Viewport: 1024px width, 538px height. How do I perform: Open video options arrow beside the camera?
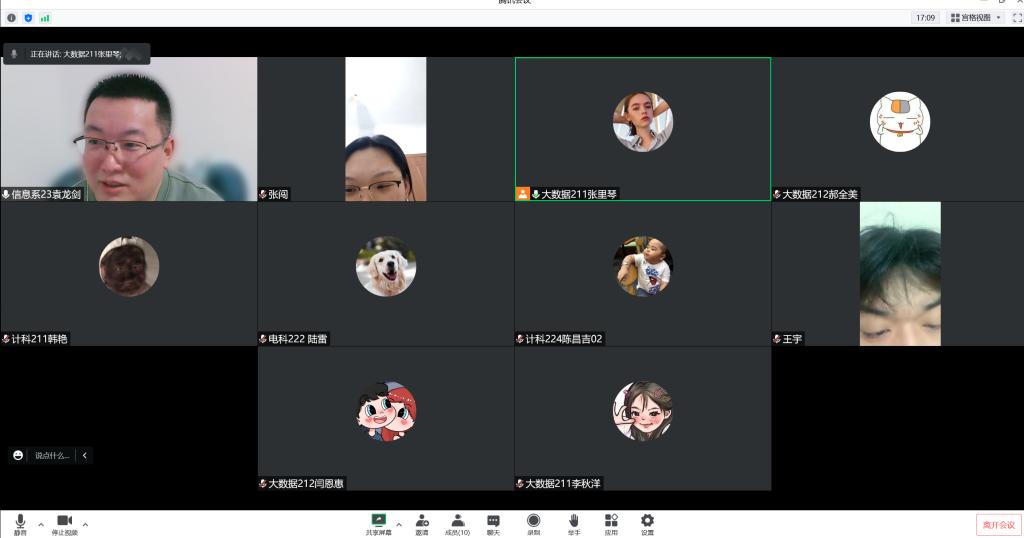pyautogui.click(x=85, y=524)
